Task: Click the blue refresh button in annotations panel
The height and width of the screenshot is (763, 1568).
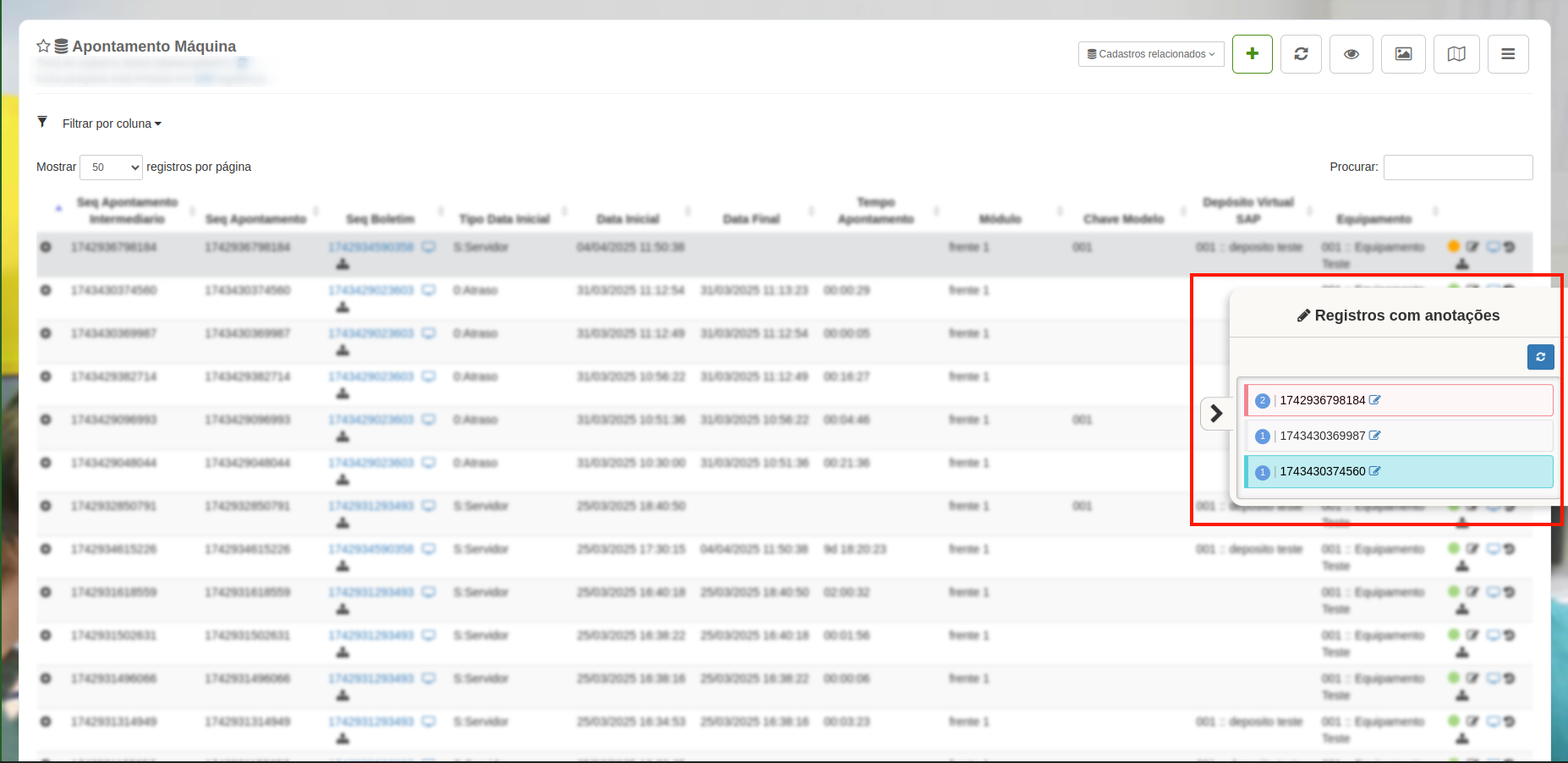Action: point(1540,357)
